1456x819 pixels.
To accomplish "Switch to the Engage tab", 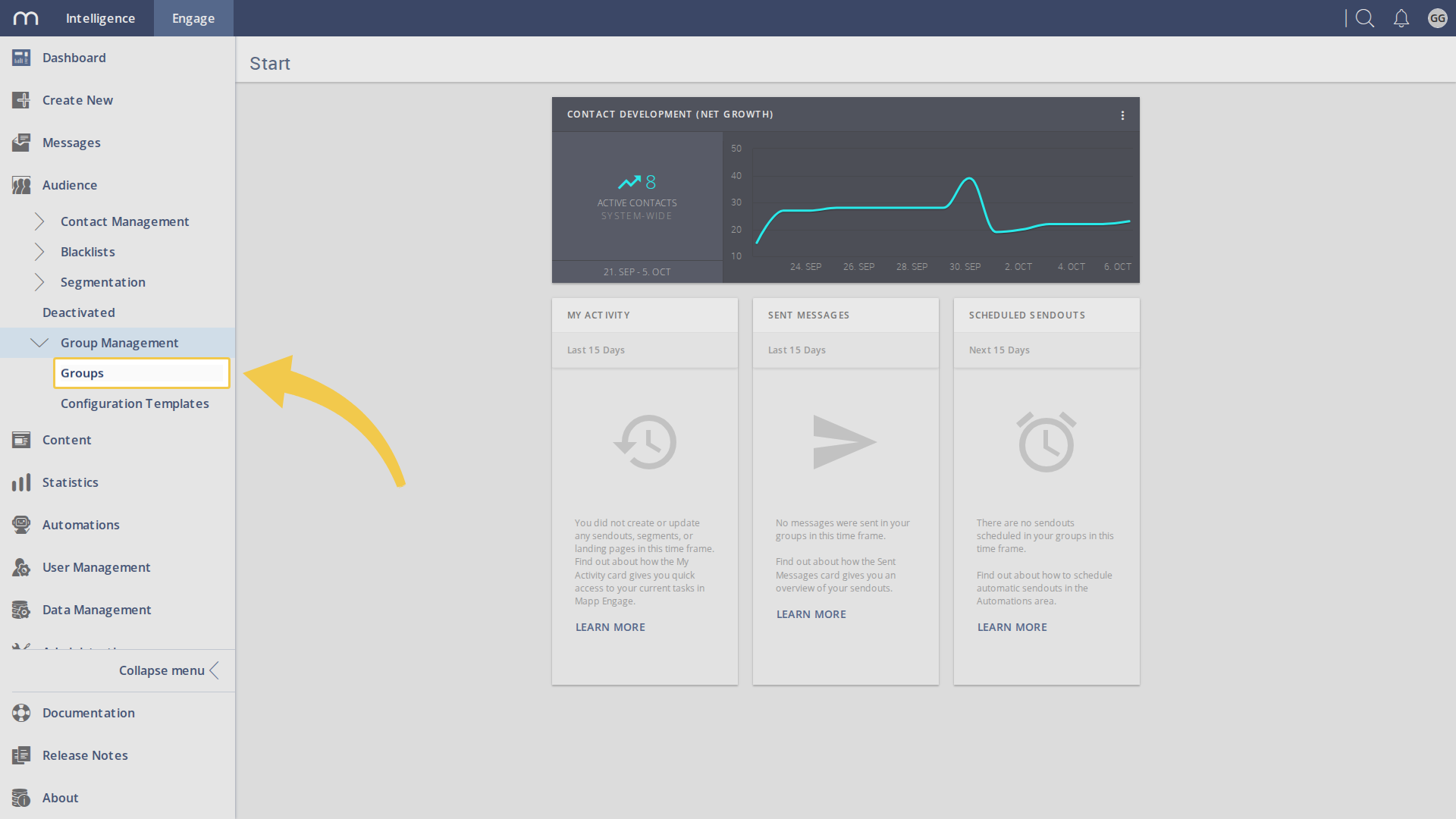I will tap(193, 18).
